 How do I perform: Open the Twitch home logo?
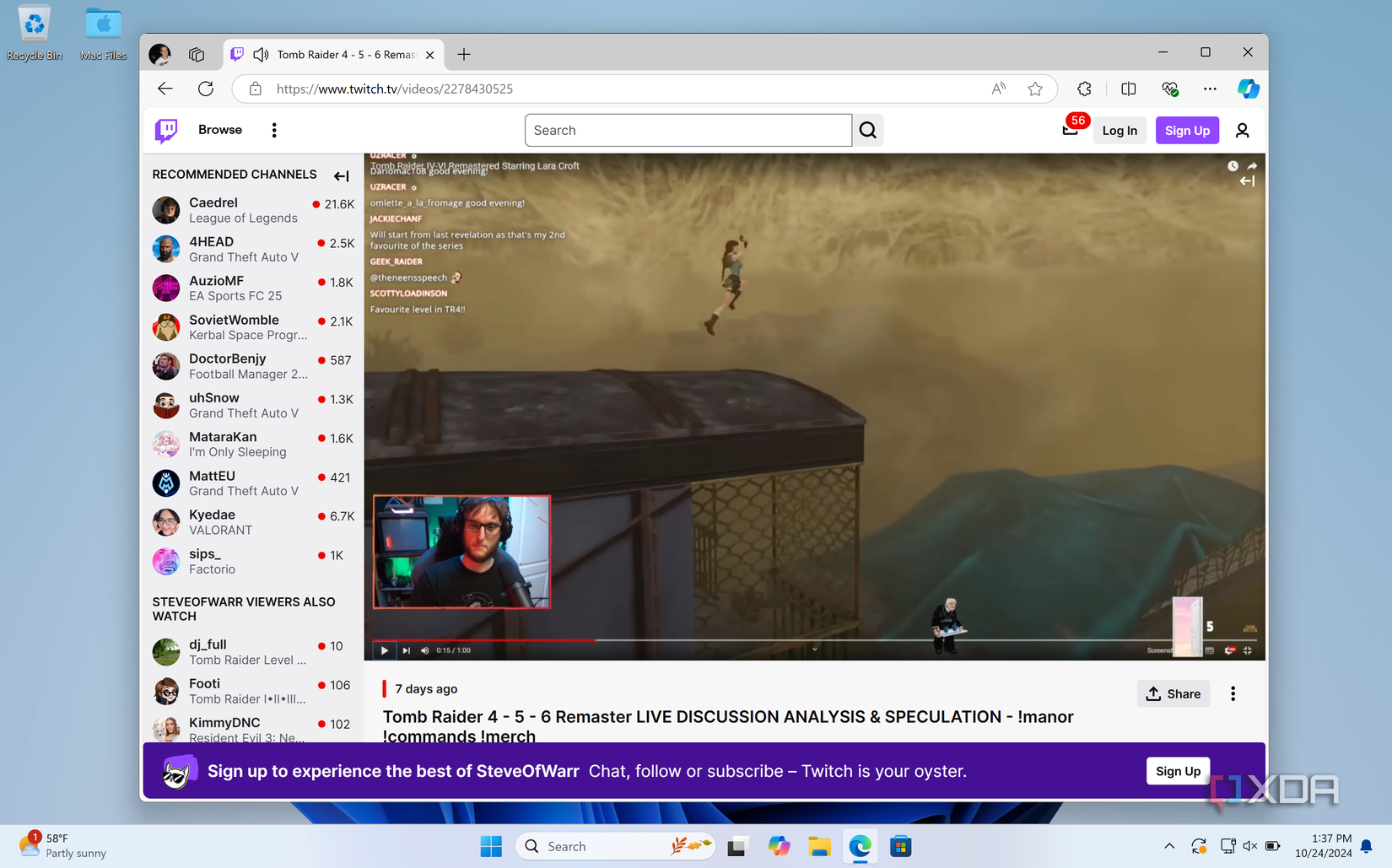pos(166,130)
